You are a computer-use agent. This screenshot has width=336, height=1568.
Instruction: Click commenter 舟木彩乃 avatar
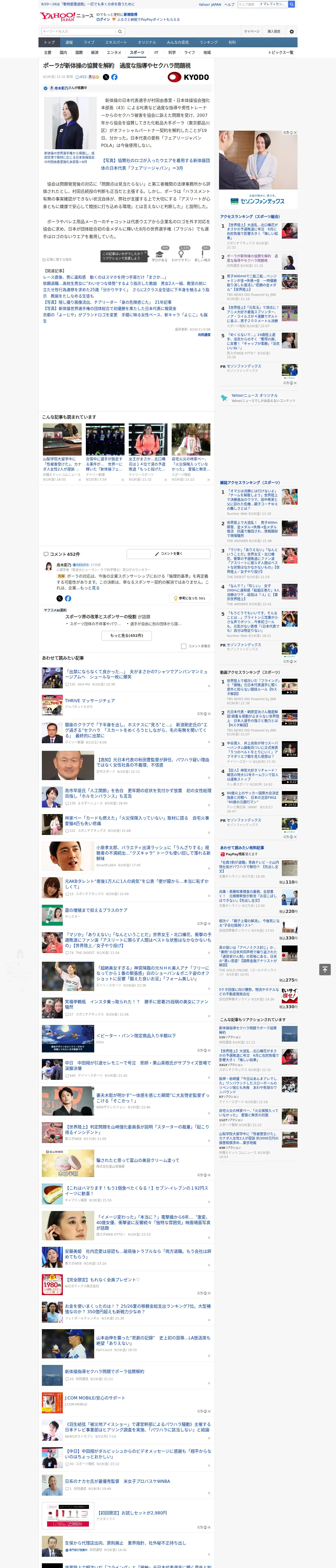pos(48,567)
